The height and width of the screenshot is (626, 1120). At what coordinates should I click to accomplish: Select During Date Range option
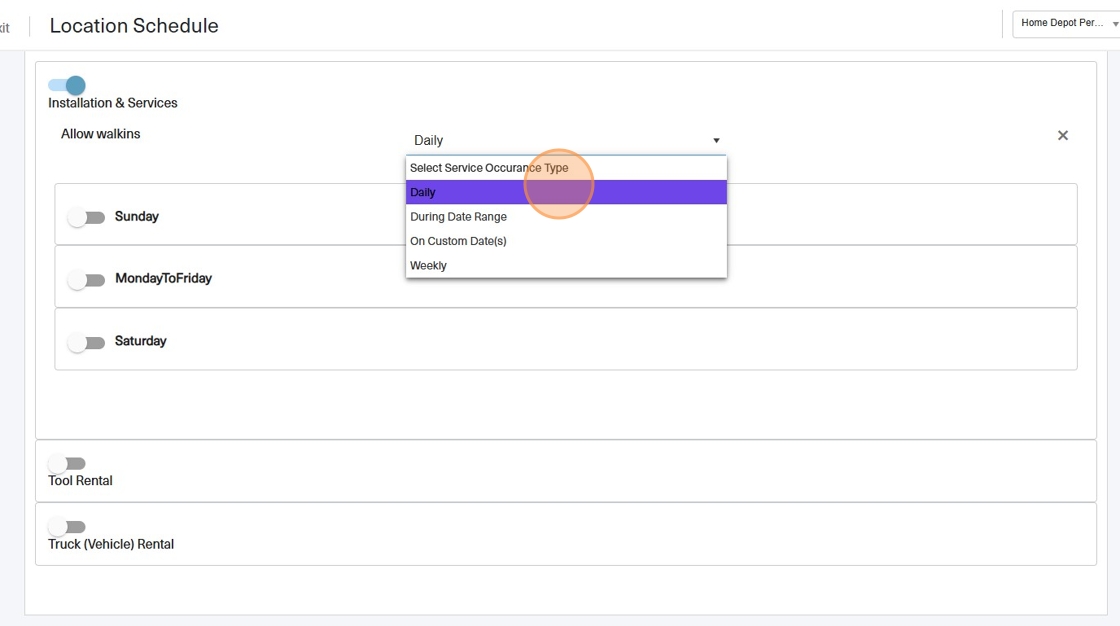tap(458, 217)
